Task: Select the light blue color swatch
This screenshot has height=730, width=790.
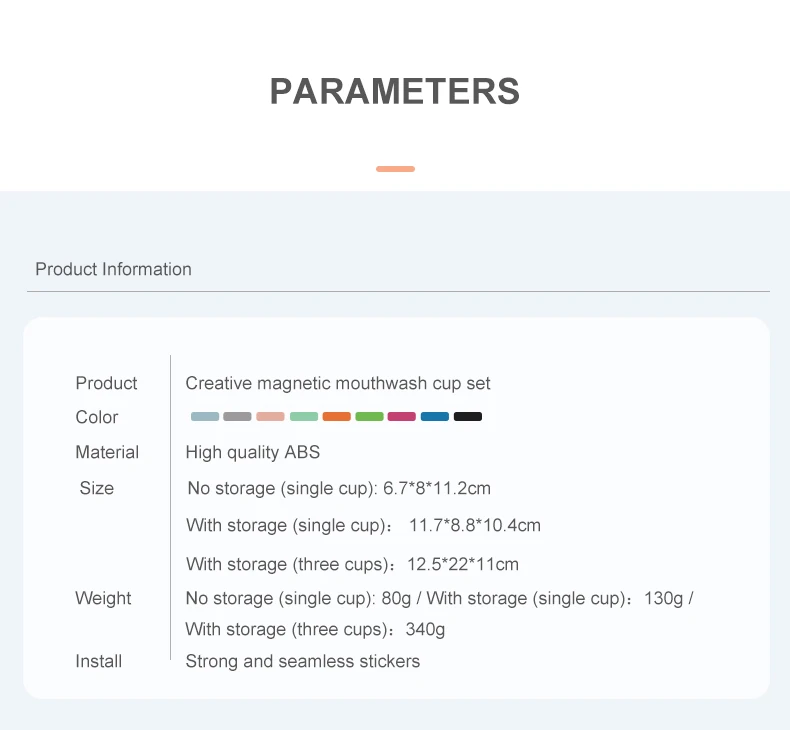Action: pos(205,417)
